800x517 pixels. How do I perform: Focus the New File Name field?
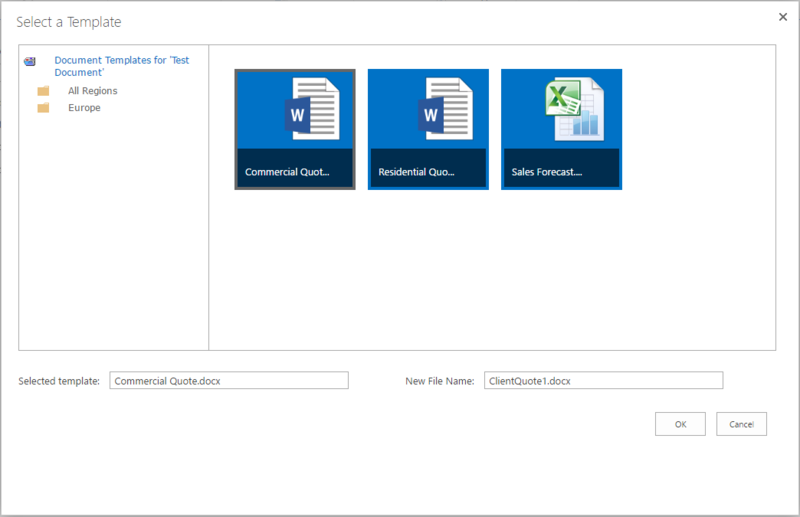tap(602, 380)
